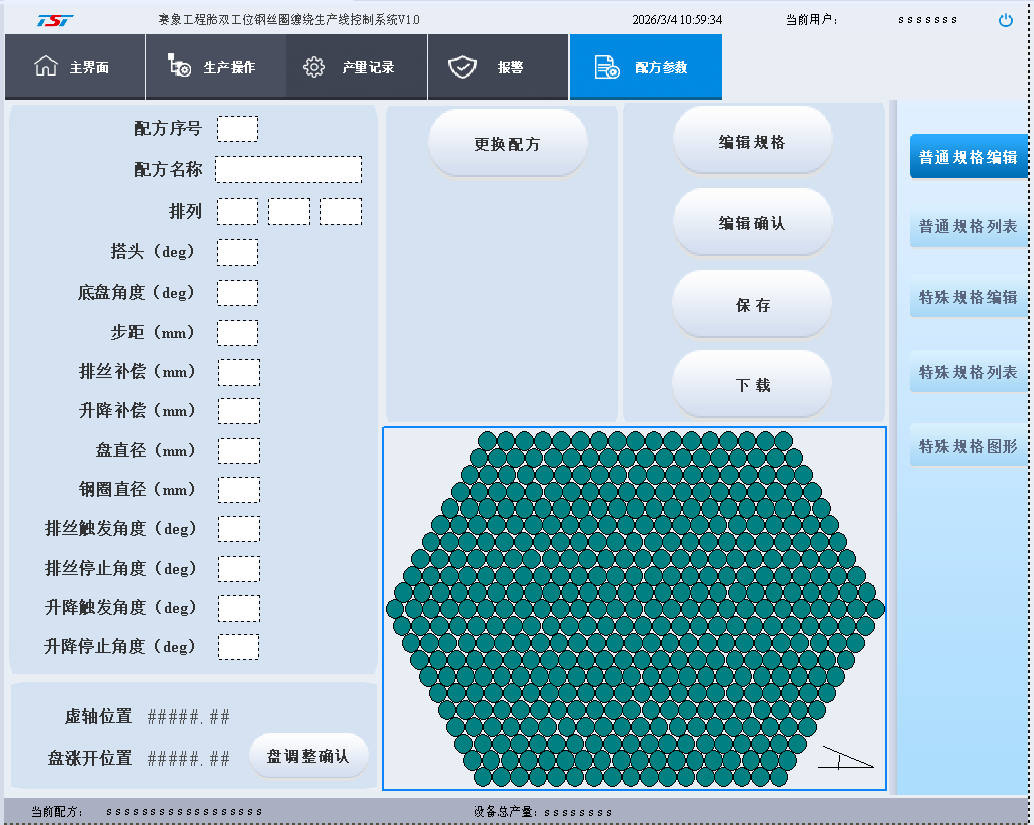The width and height of the screenshot is (1034, 825).
Task: Select the 特殊规格图形 side tab
Action: (967, 446)
